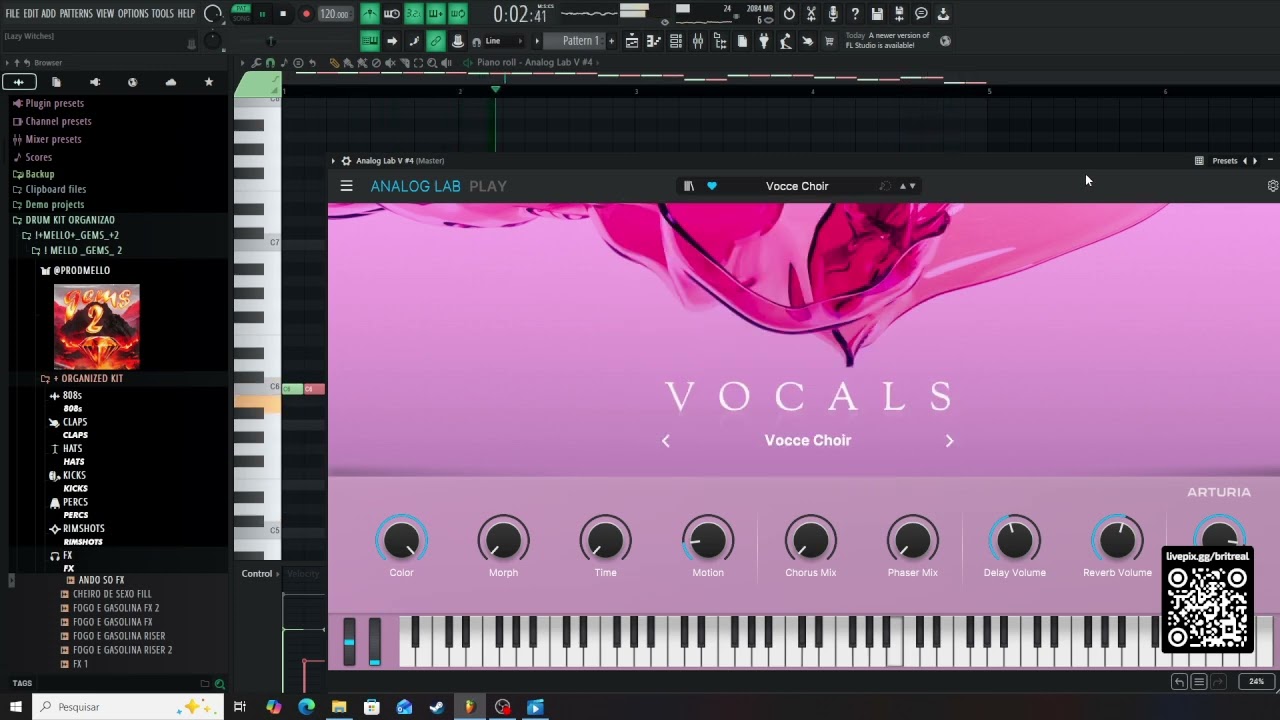
Task: Open the Mixer view
Action: point(698,41)
